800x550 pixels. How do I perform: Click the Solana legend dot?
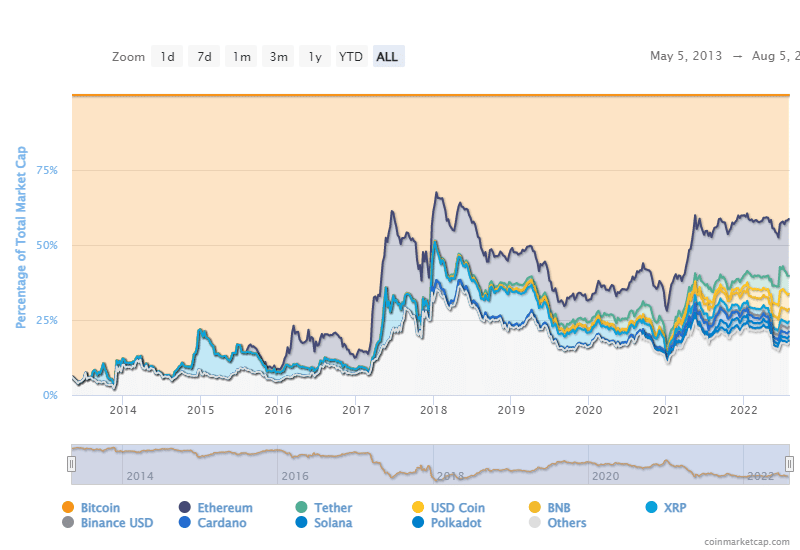pyautogui.click(x=302, y=523)
